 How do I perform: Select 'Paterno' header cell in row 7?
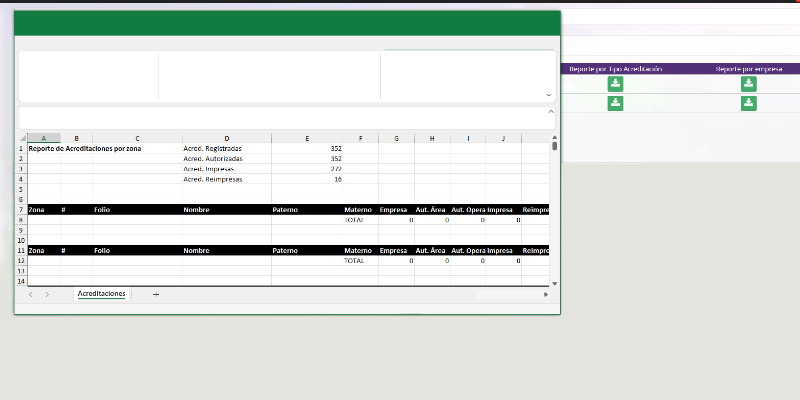click(307, 210)
